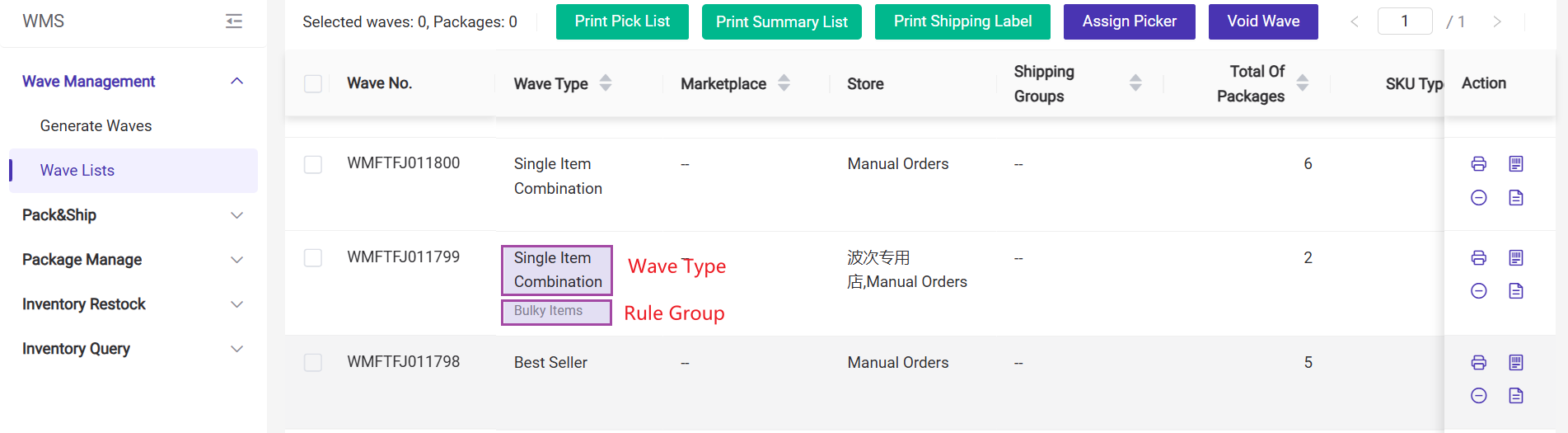Click the page number input field
The image size is (1568, 433).
[1405, 21]
